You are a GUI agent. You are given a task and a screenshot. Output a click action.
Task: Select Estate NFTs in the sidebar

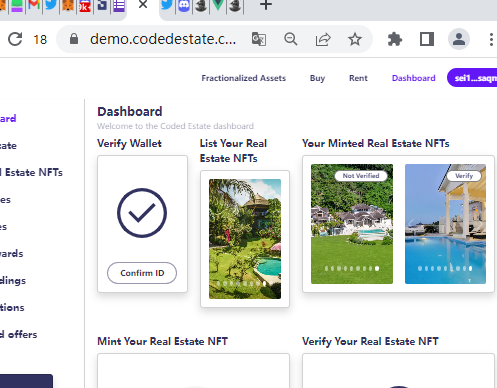(31, 172)
